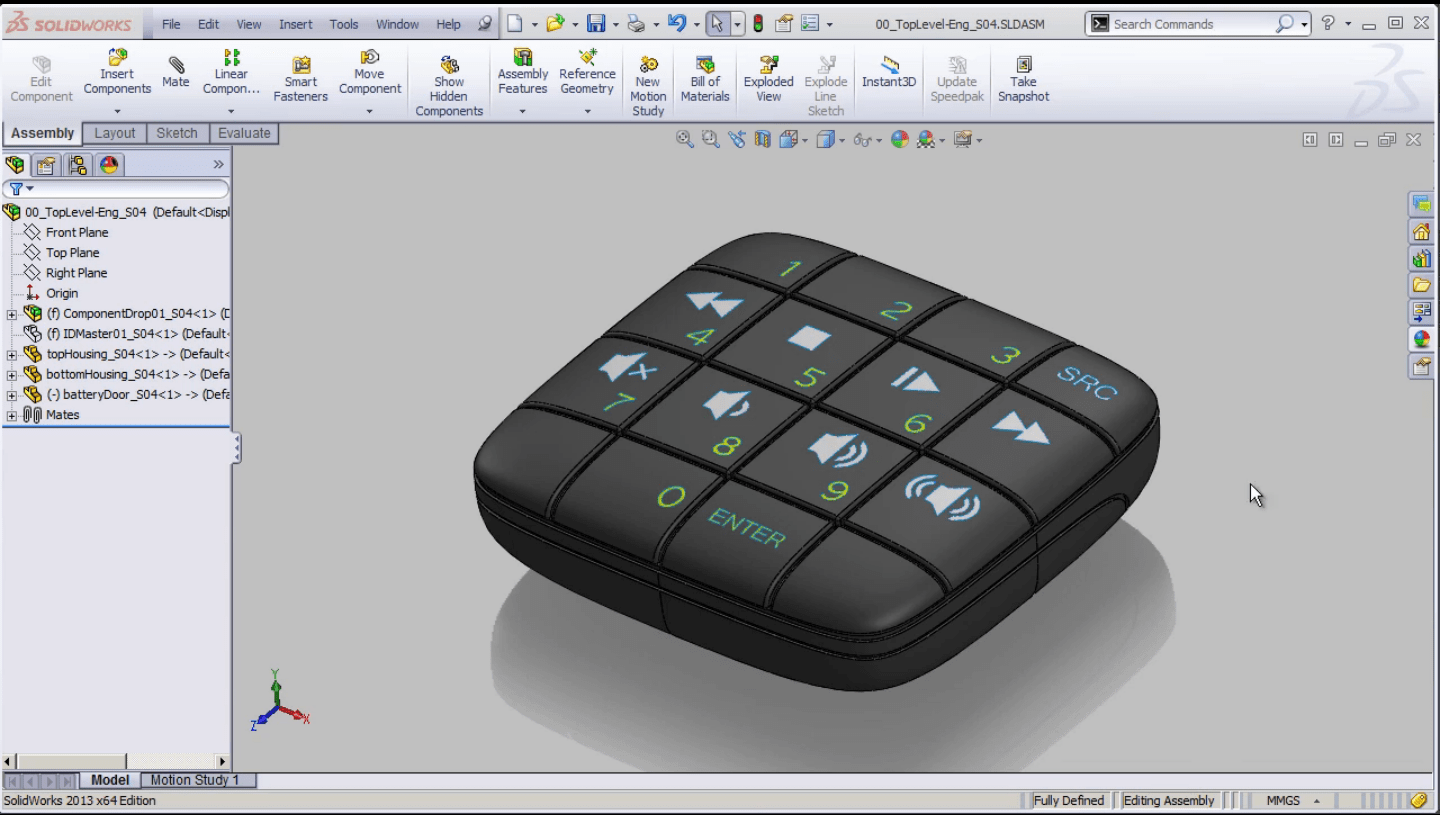Open the DisplayManager tab icon

109,165
